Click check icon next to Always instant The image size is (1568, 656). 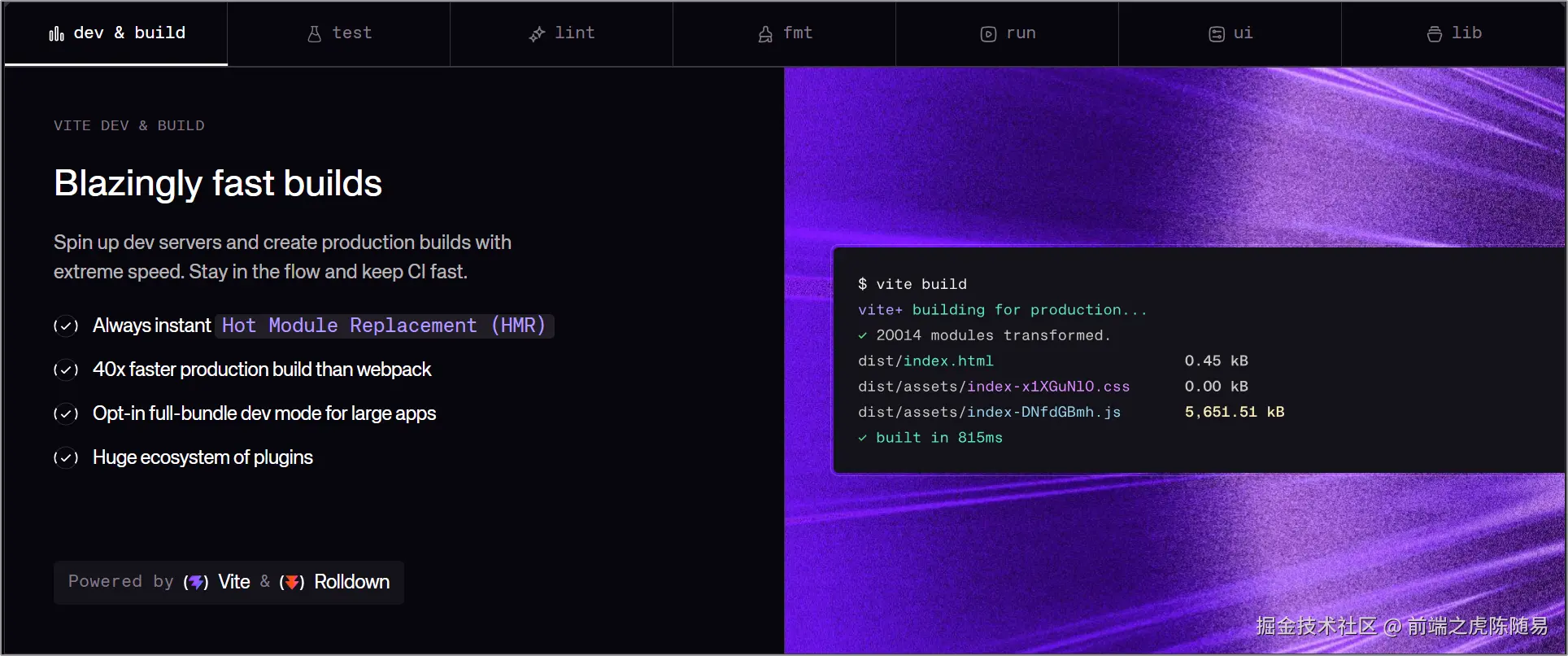pos(66,326)
